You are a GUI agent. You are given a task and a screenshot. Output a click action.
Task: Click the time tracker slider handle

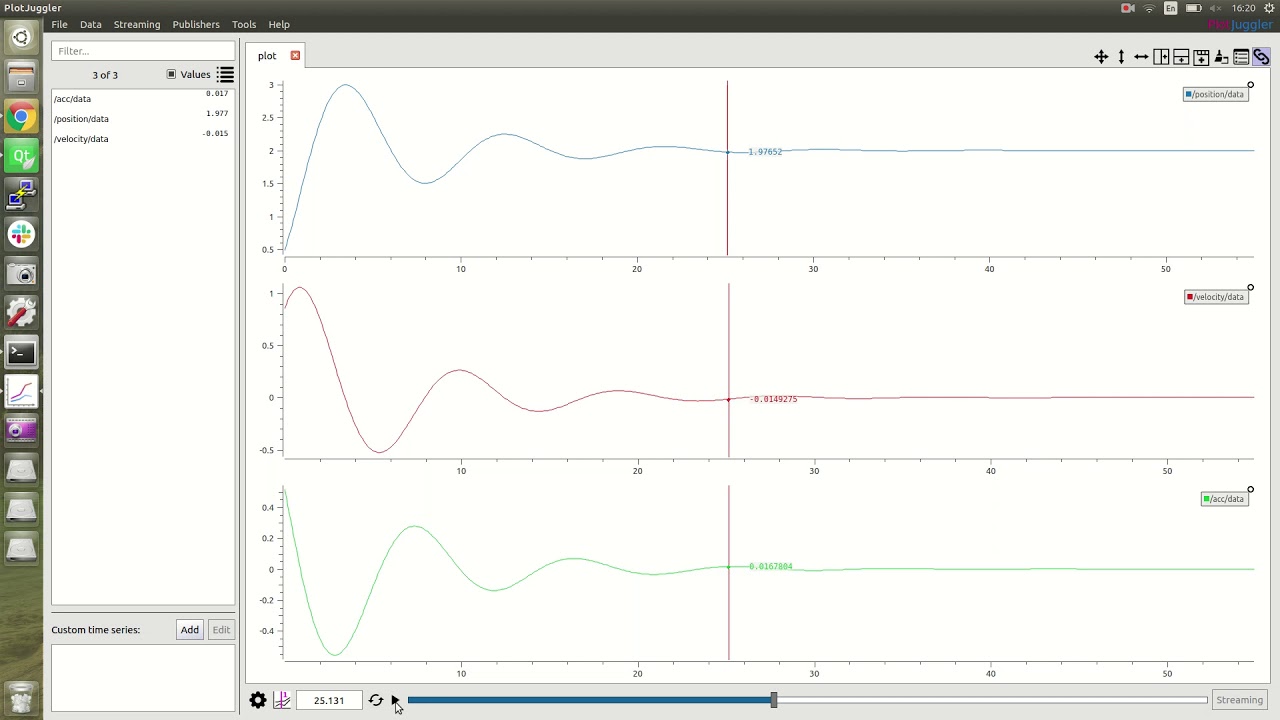773,700
